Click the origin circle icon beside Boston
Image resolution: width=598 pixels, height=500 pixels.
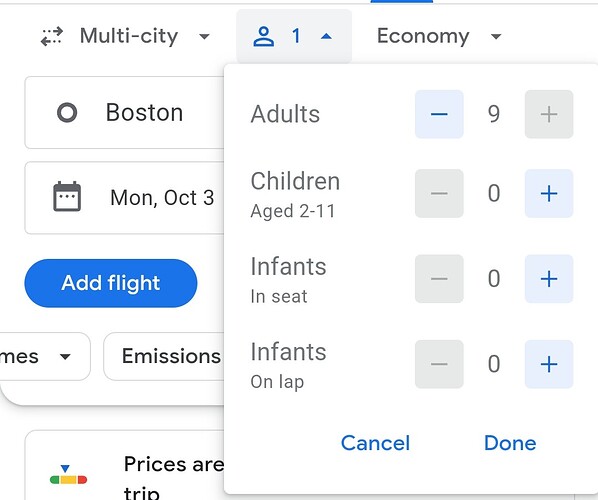67,113
